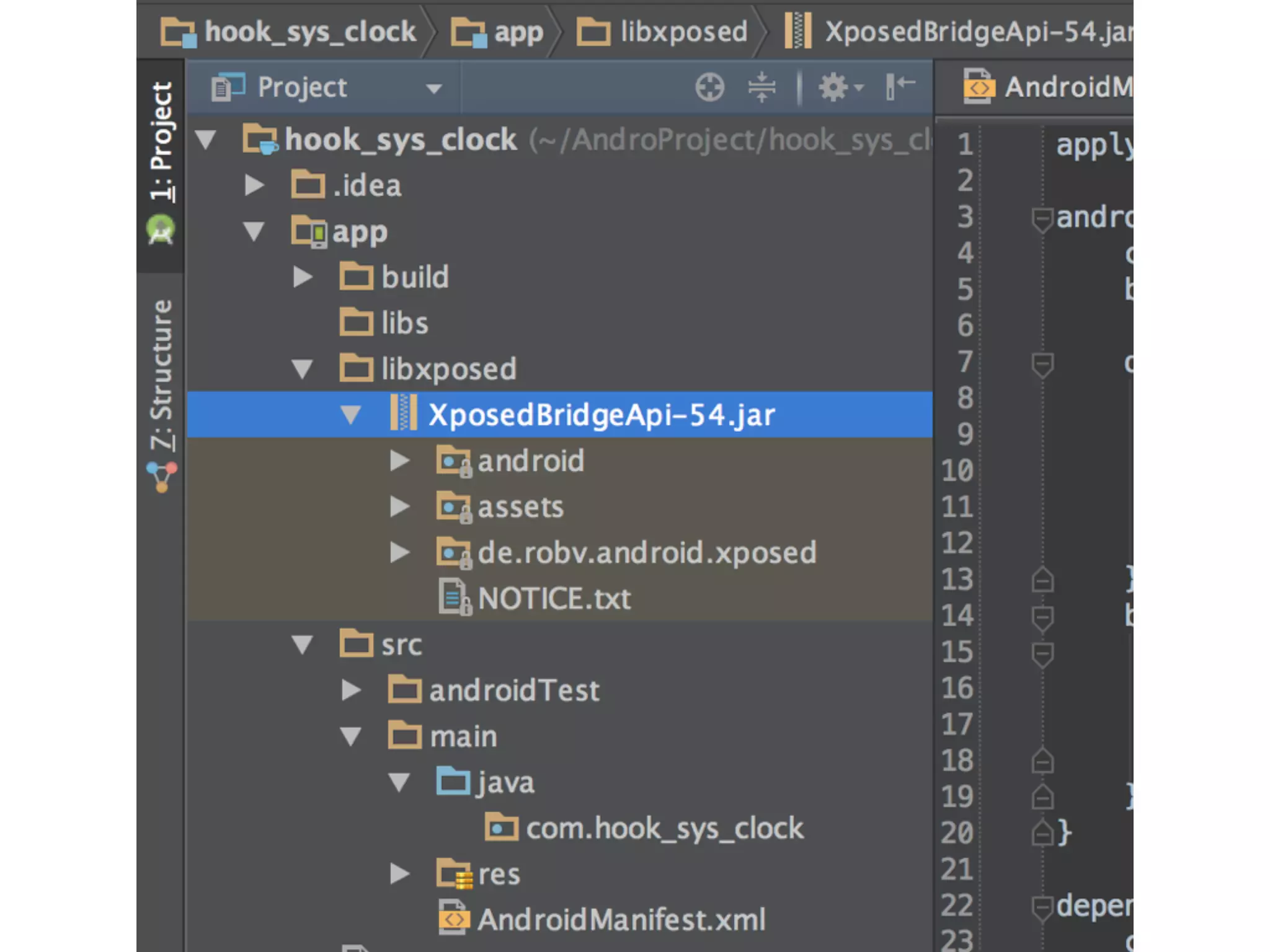The image size is (1270, 952).
Task: Expand the de.robv.android.xposed package
Action: 399,552
